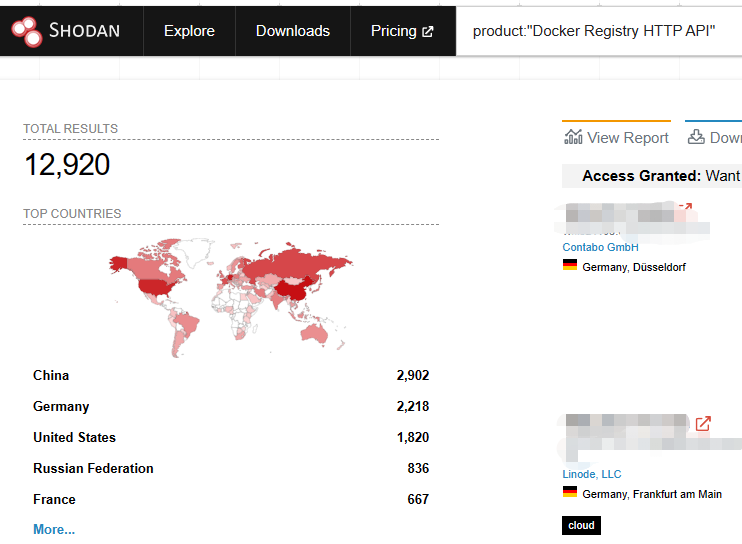Click the cloud tag
Image resolution: width=742 pixels, height=544 pixels.
pyautogui.click(x=581, y=526)
